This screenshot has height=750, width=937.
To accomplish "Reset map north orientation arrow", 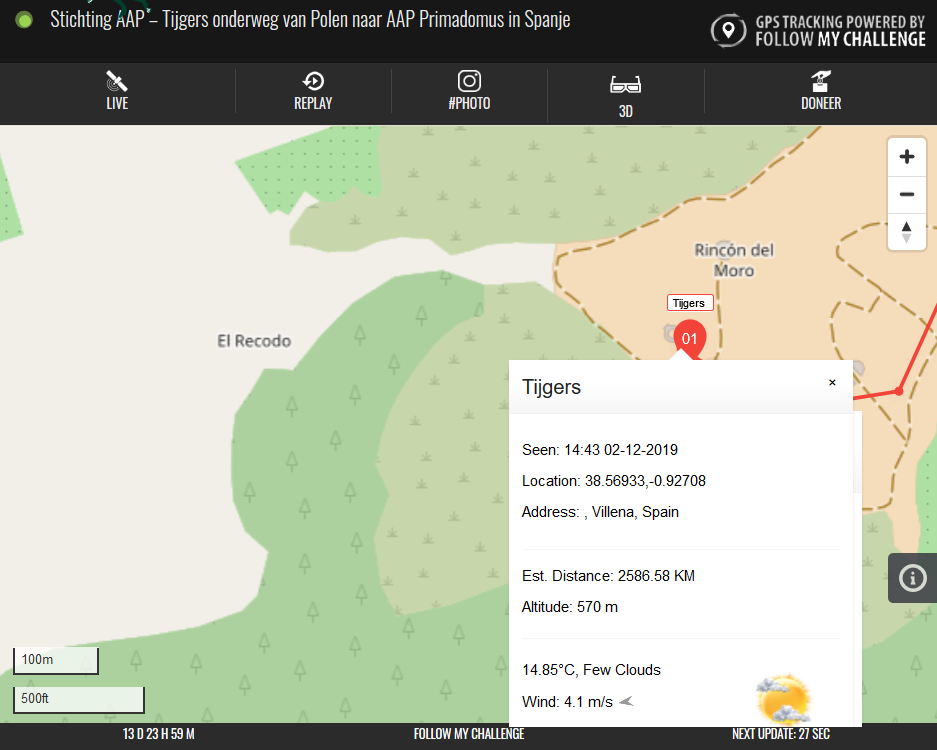I will 907,231.
